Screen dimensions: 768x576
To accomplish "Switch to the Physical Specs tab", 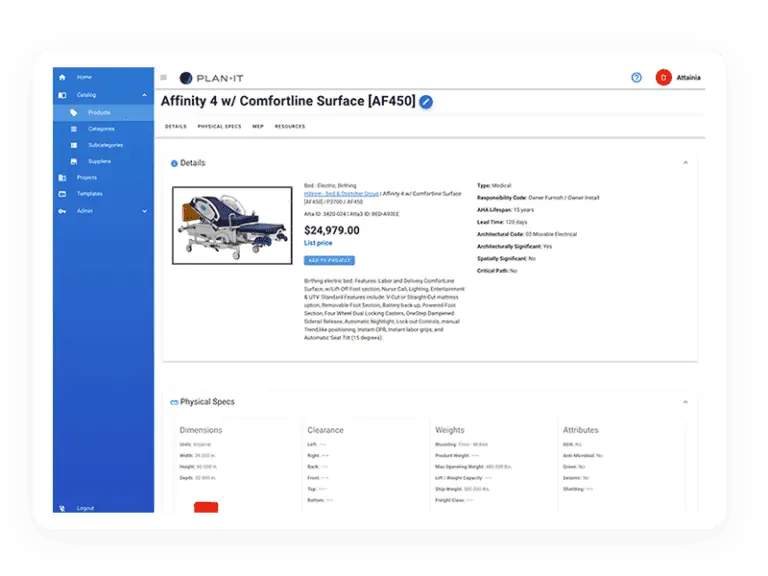I will [219, 126].
